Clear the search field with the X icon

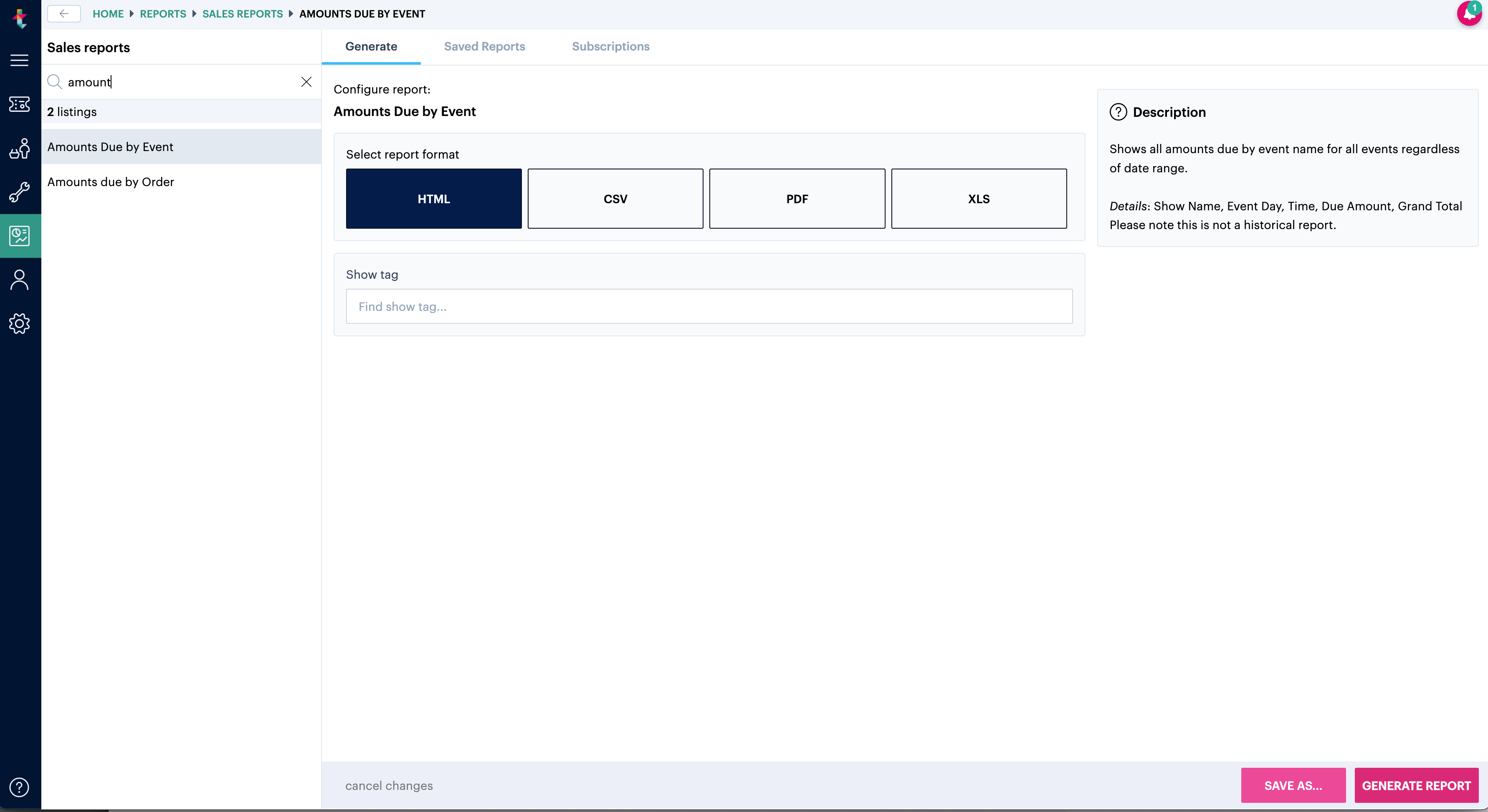(x=306, y=82)
